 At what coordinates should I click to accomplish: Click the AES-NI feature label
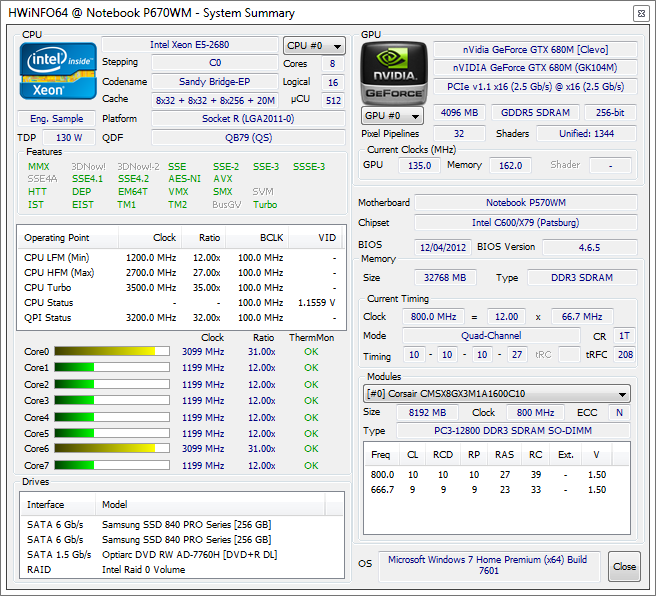point(184,179)
